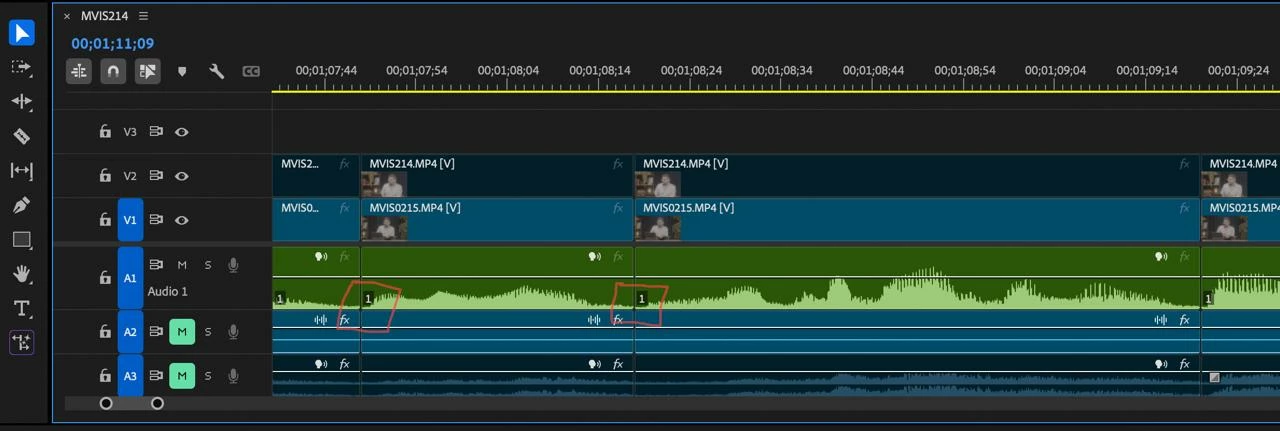Click the right zoom scrollbar handle
This screenshot has width=1280, height=431.
click(x=157, y=403)
